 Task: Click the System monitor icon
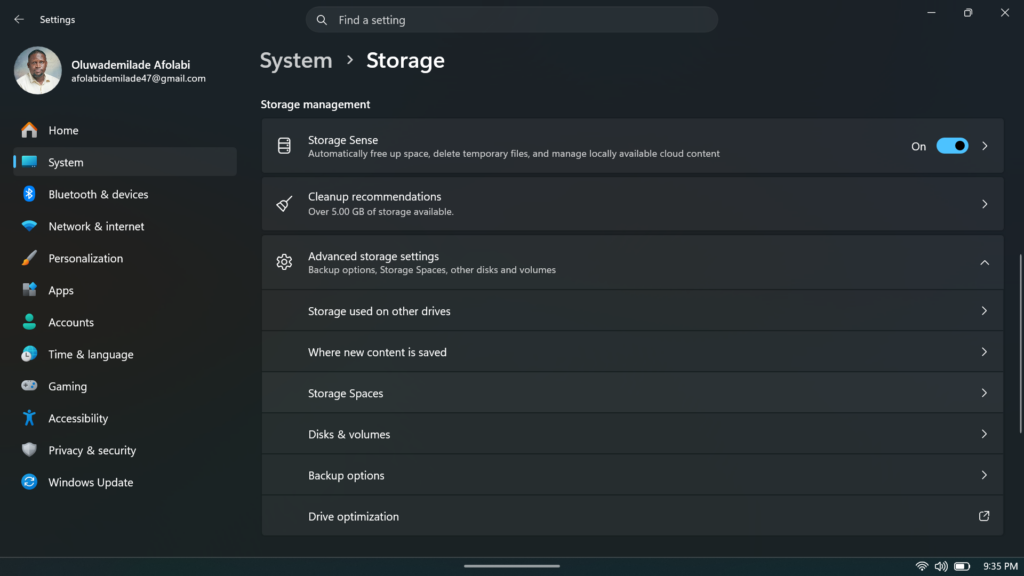coord(29,162)
